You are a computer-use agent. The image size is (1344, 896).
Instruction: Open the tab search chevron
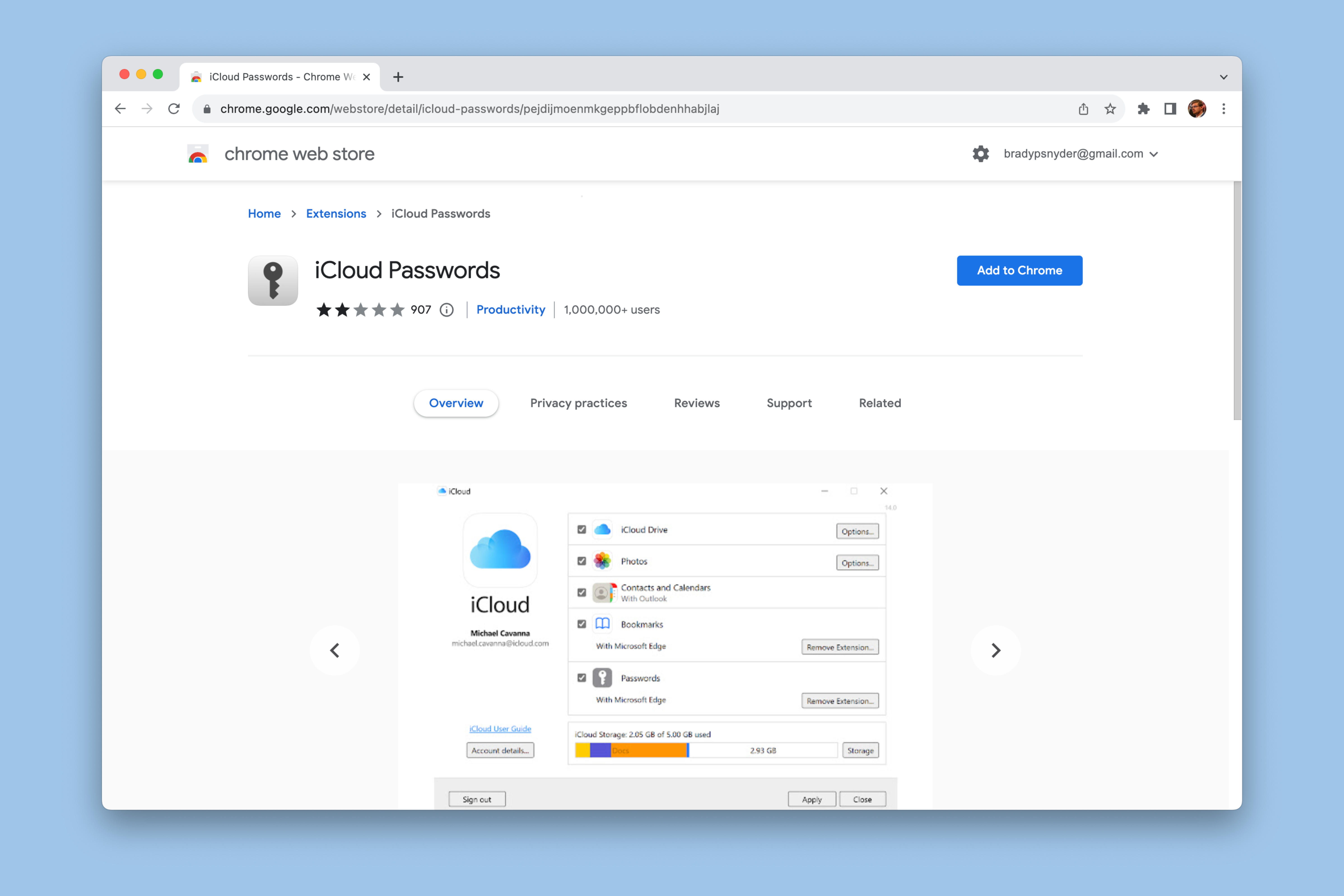(1223, 77)
